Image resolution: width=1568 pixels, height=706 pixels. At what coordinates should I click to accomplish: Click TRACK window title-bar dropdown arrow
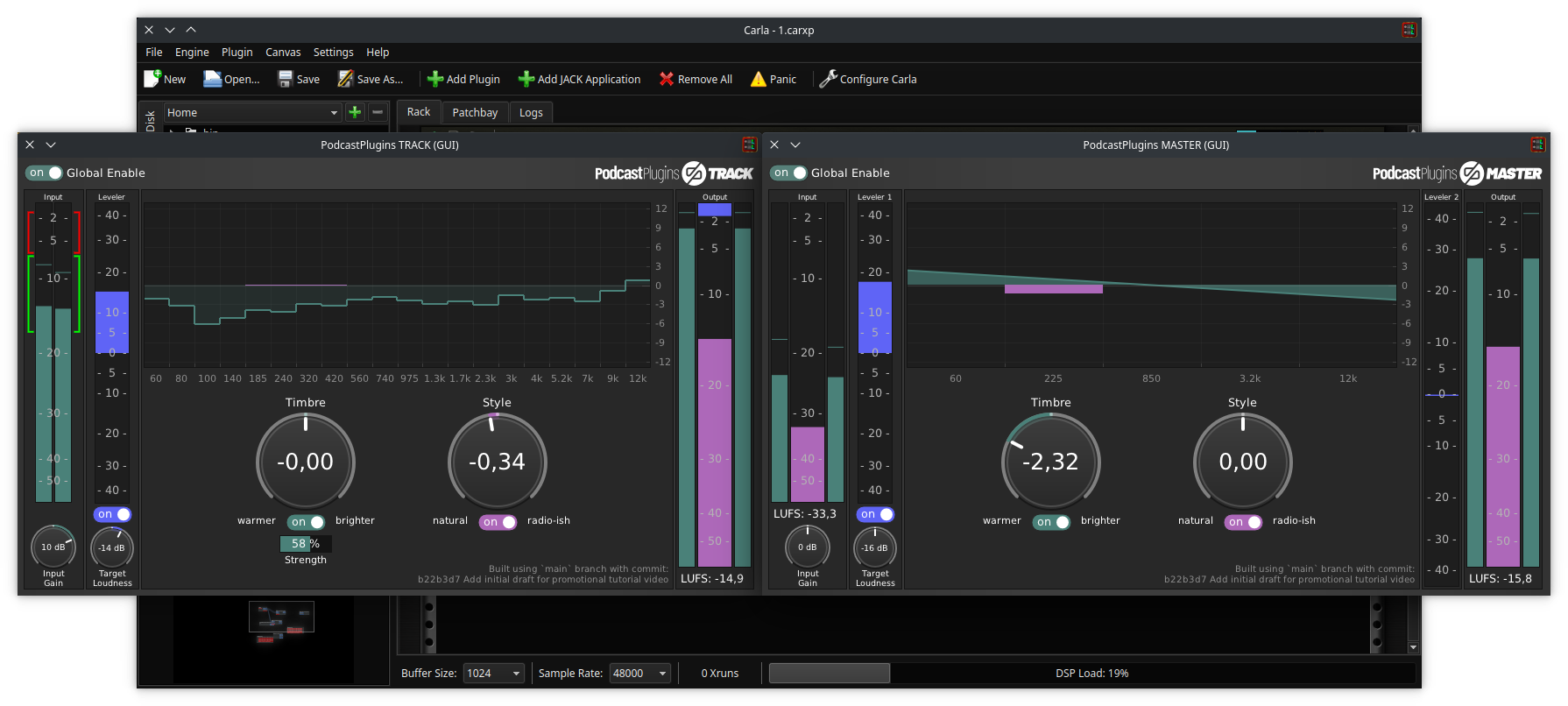[51, 145]
